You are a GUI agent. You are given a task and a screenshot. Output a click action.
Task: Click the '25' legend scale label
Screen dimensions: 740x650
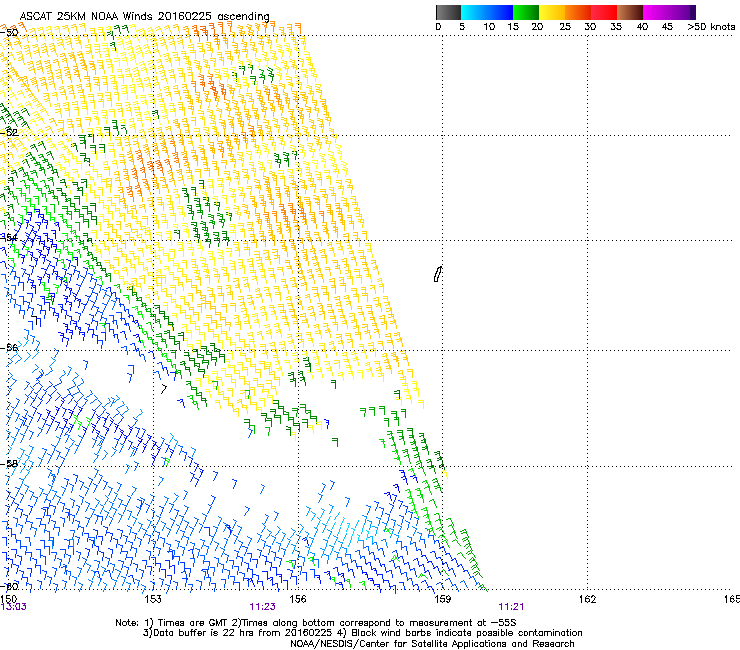[x=565, y=27]
